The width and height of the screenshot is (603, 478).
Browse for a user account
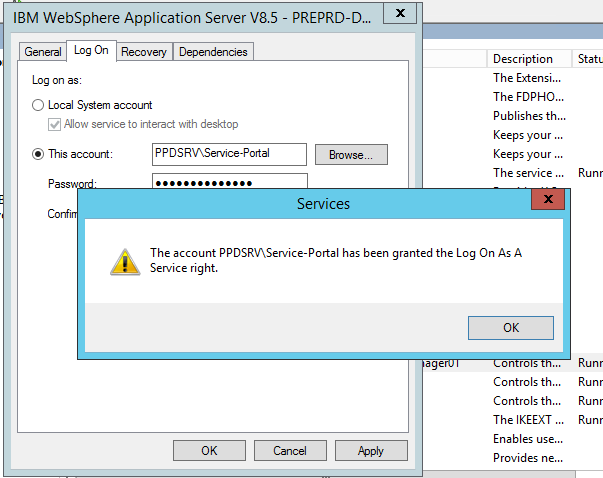click(x=351, y=155)
